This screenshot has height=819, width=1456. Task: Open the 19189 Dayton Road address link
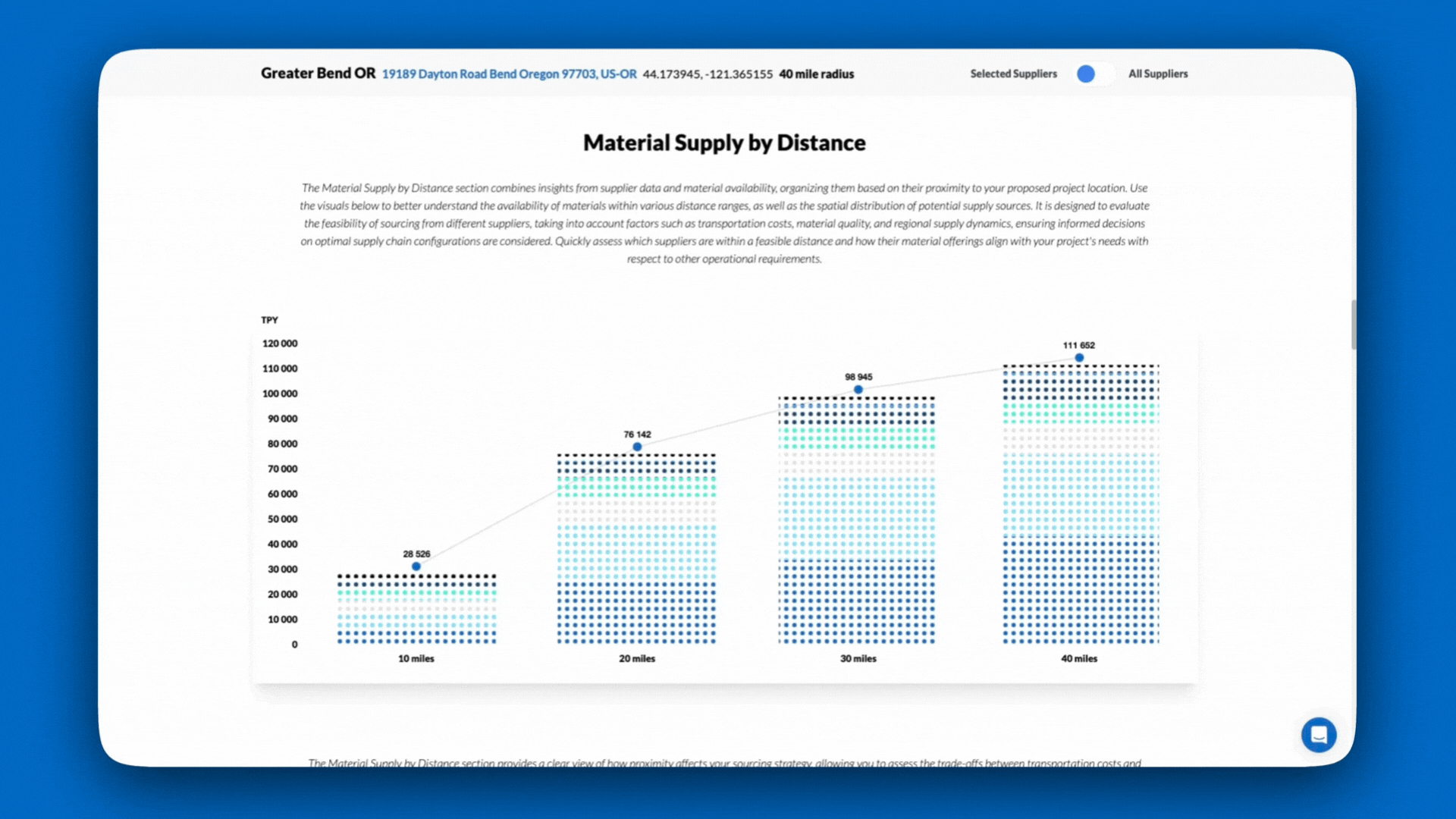(x=509, y=74)
